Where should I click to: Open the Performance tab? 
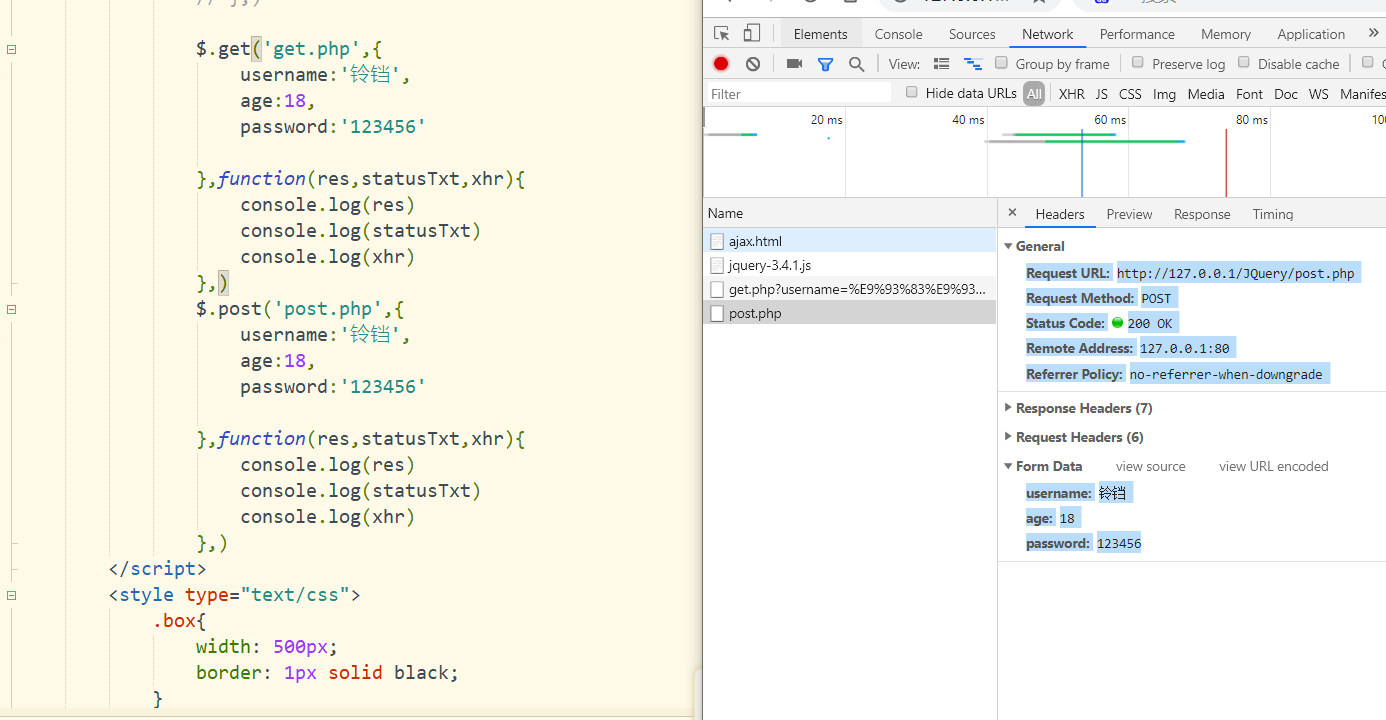pyautogui.click(x=1137, y=34)
